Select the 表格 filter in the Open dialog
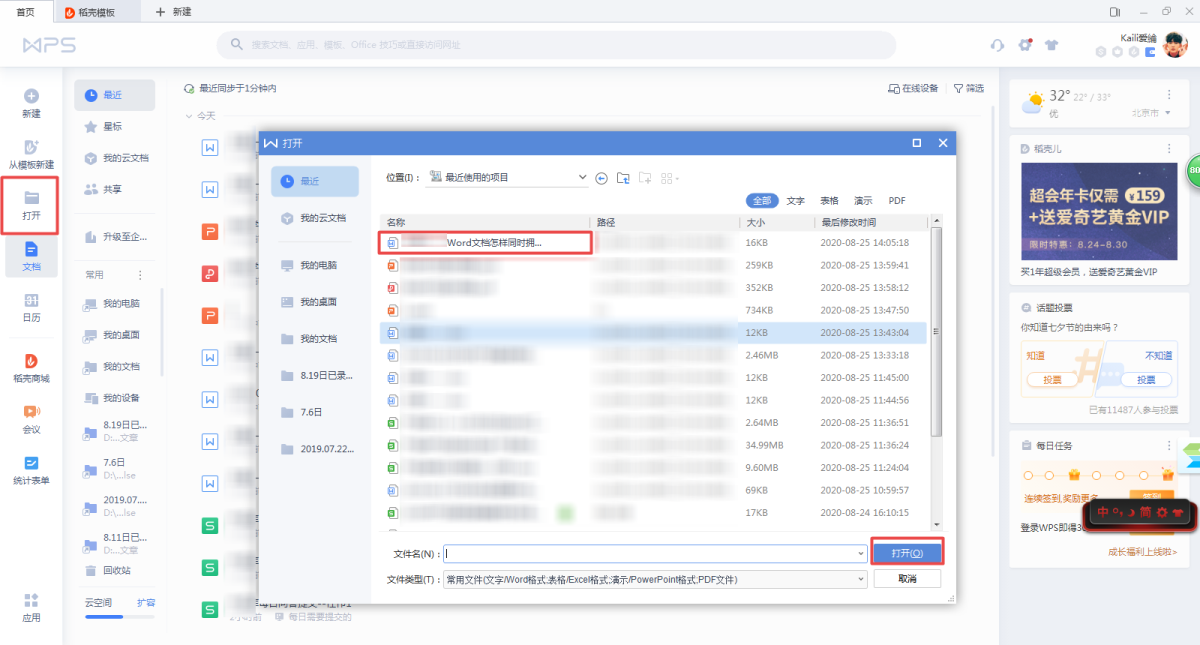The height and width of the screenshot is (645, 1200). tap(829, 200)
